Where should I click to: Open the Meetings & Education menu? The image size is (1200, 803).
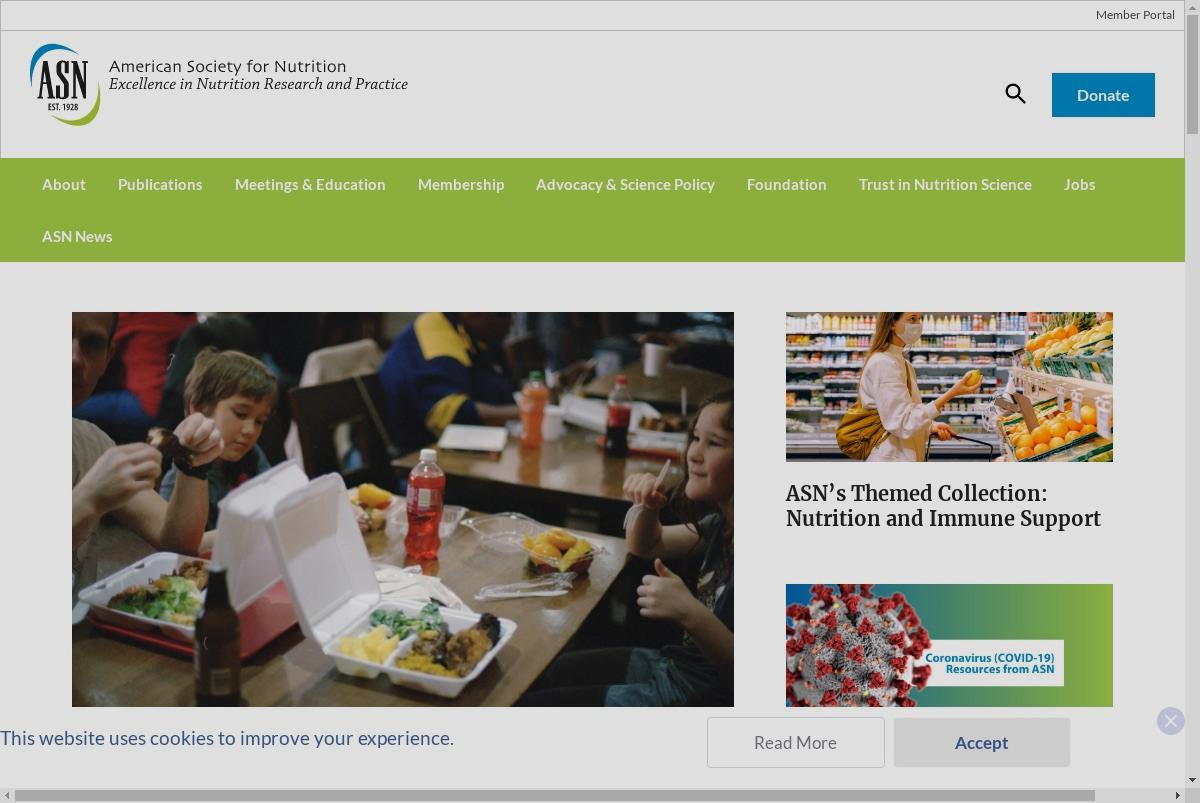click(310, 184)
